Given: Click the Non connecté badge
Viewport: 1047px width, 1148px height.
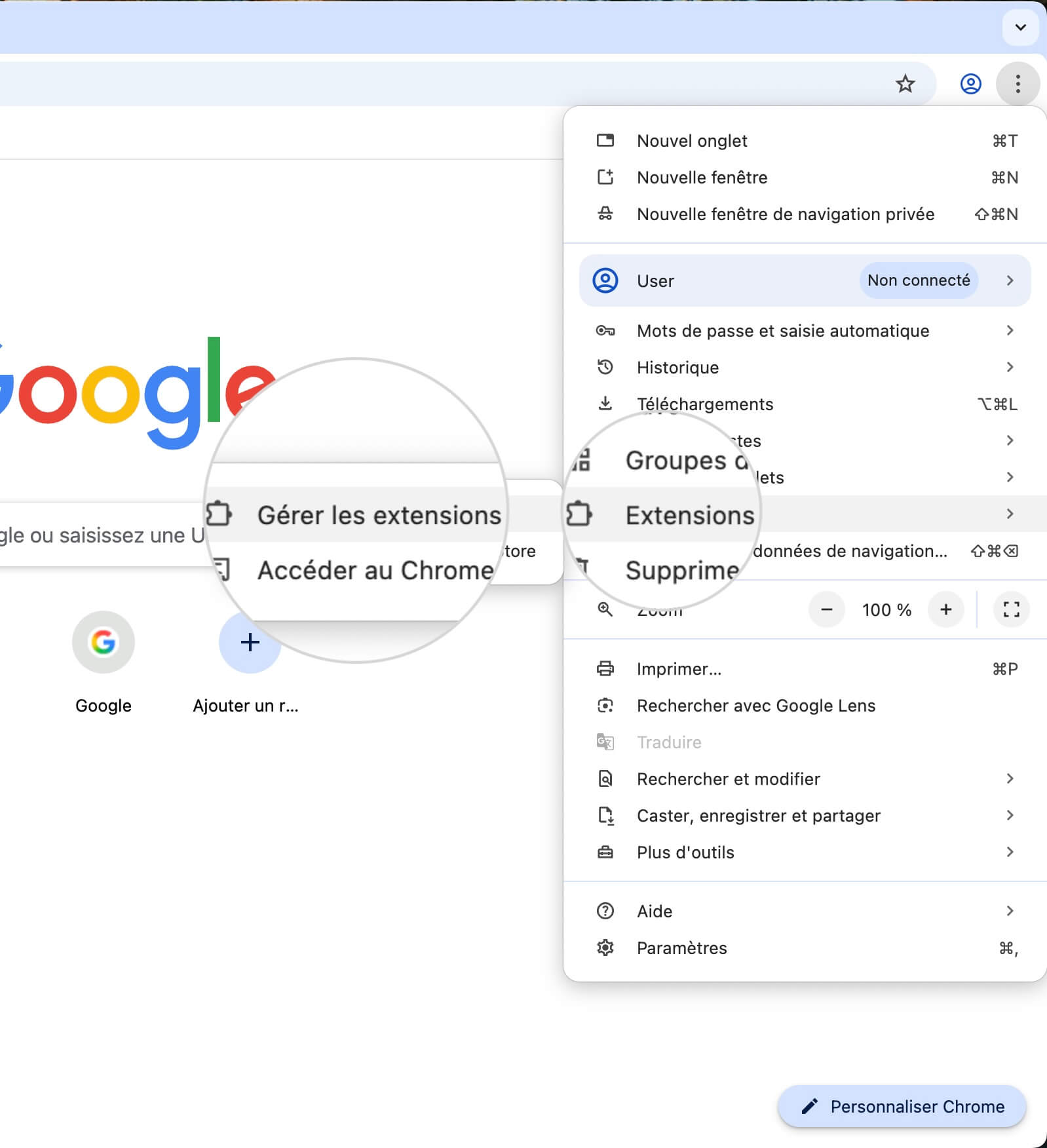Looking at the screenshot, I should pos(919,280).
